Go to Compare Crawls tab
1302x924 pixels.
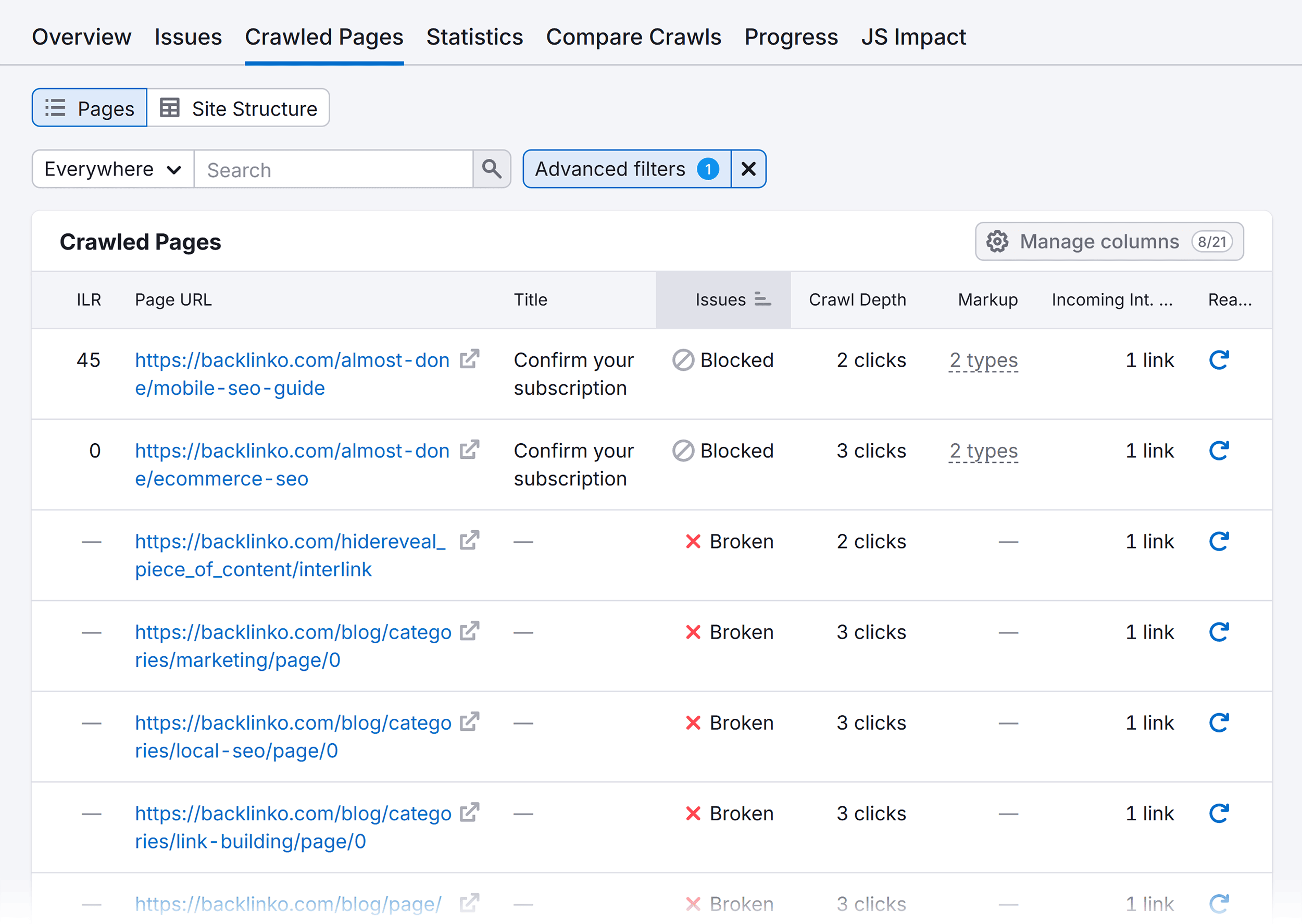pyautogui.click(x=634, y=37)
